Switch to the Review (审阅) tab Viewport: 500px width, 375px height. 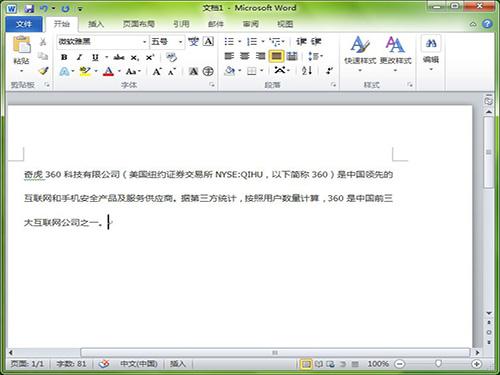coord(250,24)
